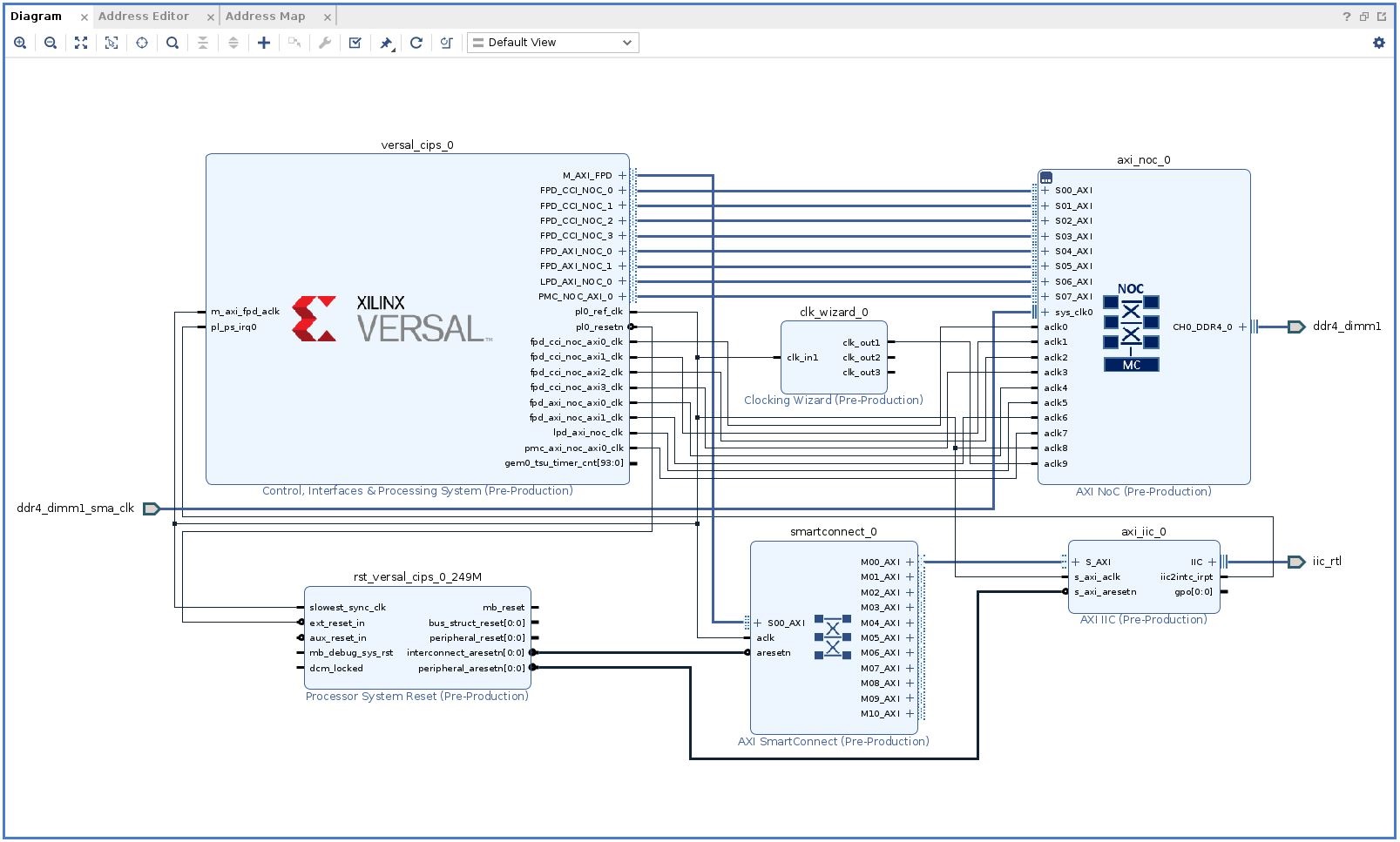
Task: Click the Zoom Out toolbar icon
Action: click(x=51, y=43)
